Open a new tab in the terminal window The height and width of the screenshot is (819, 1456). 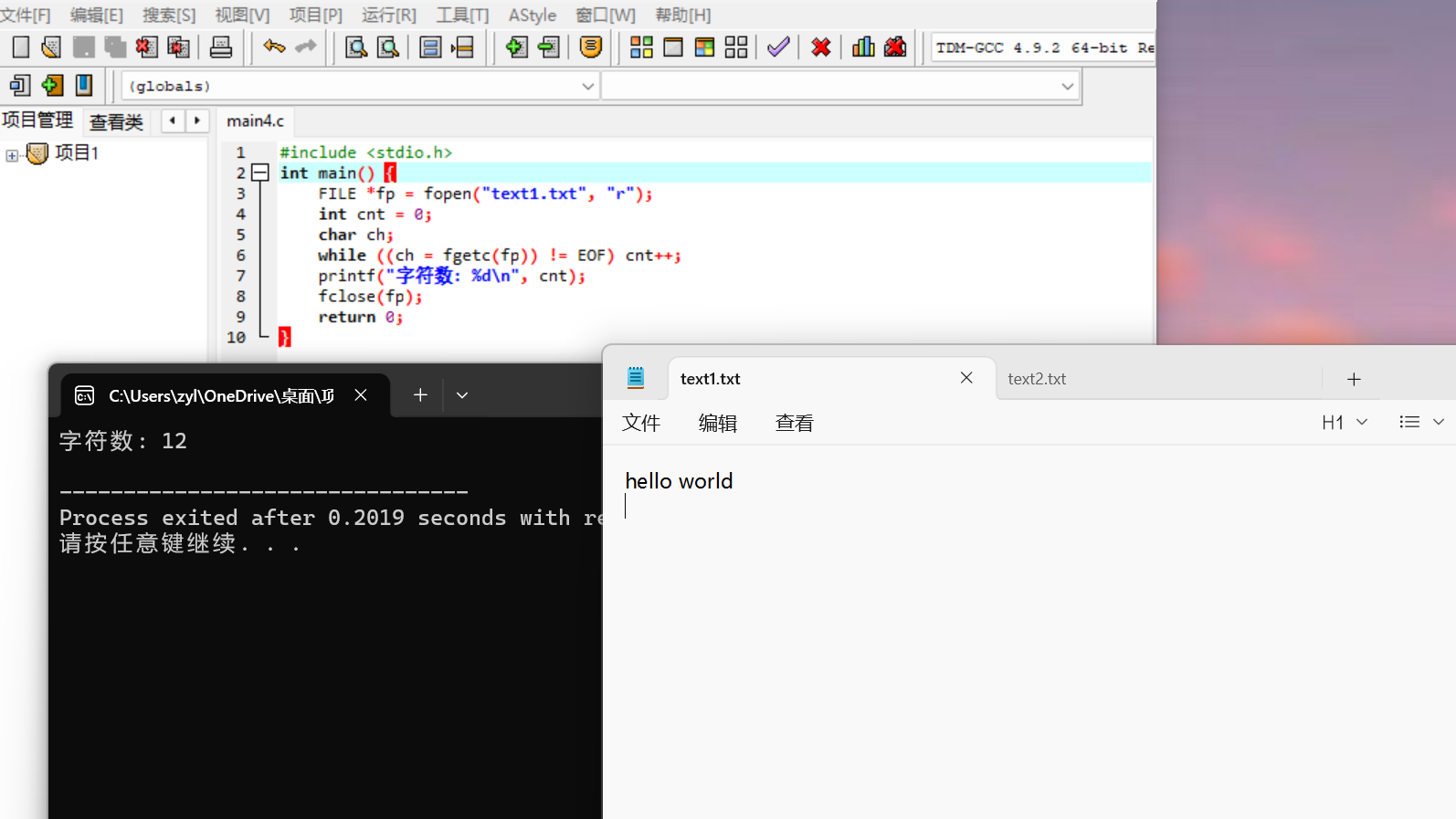tap(420, 394)
